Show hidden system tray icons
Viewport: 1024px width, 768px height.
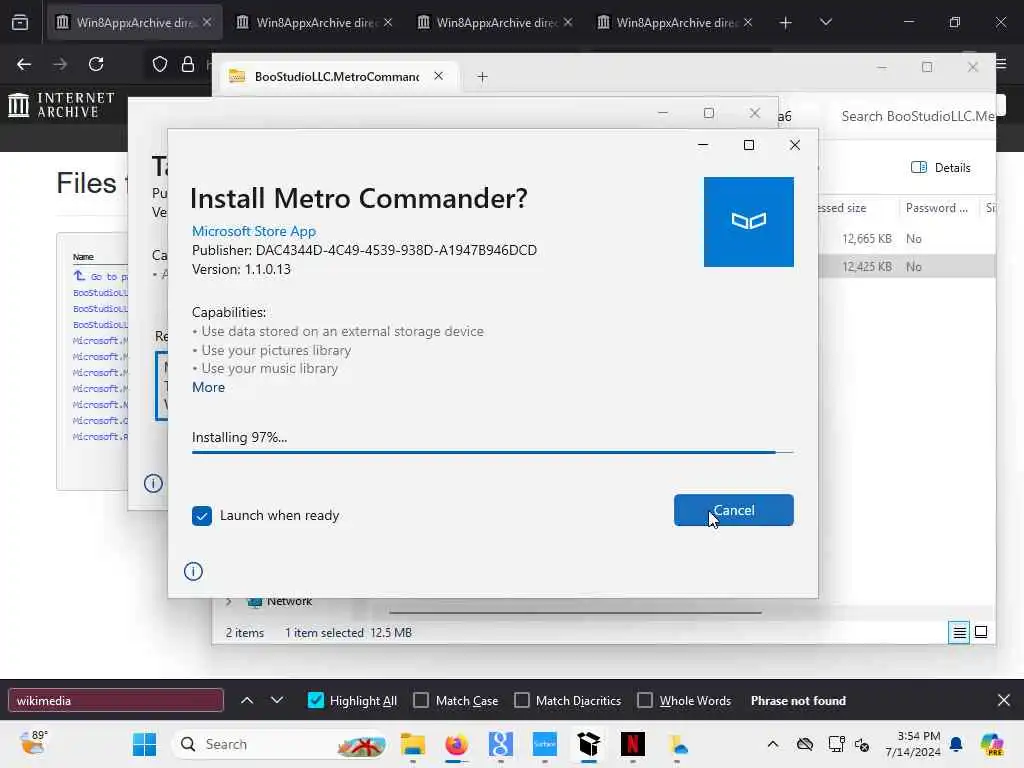[x=773, y=744]
